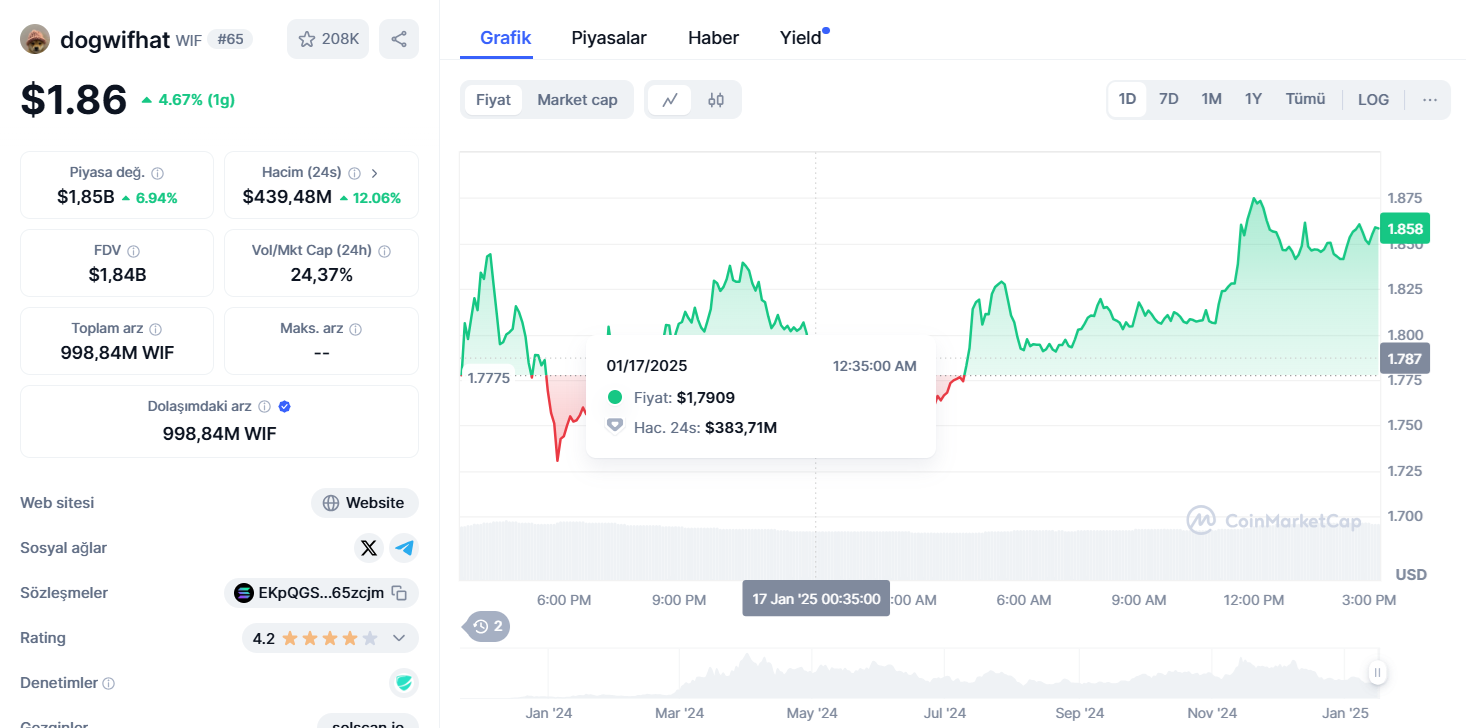Screen dimensions: 1466x728
Task: Click the $1,85B market cap value
Action: click(x=86, y=197)
